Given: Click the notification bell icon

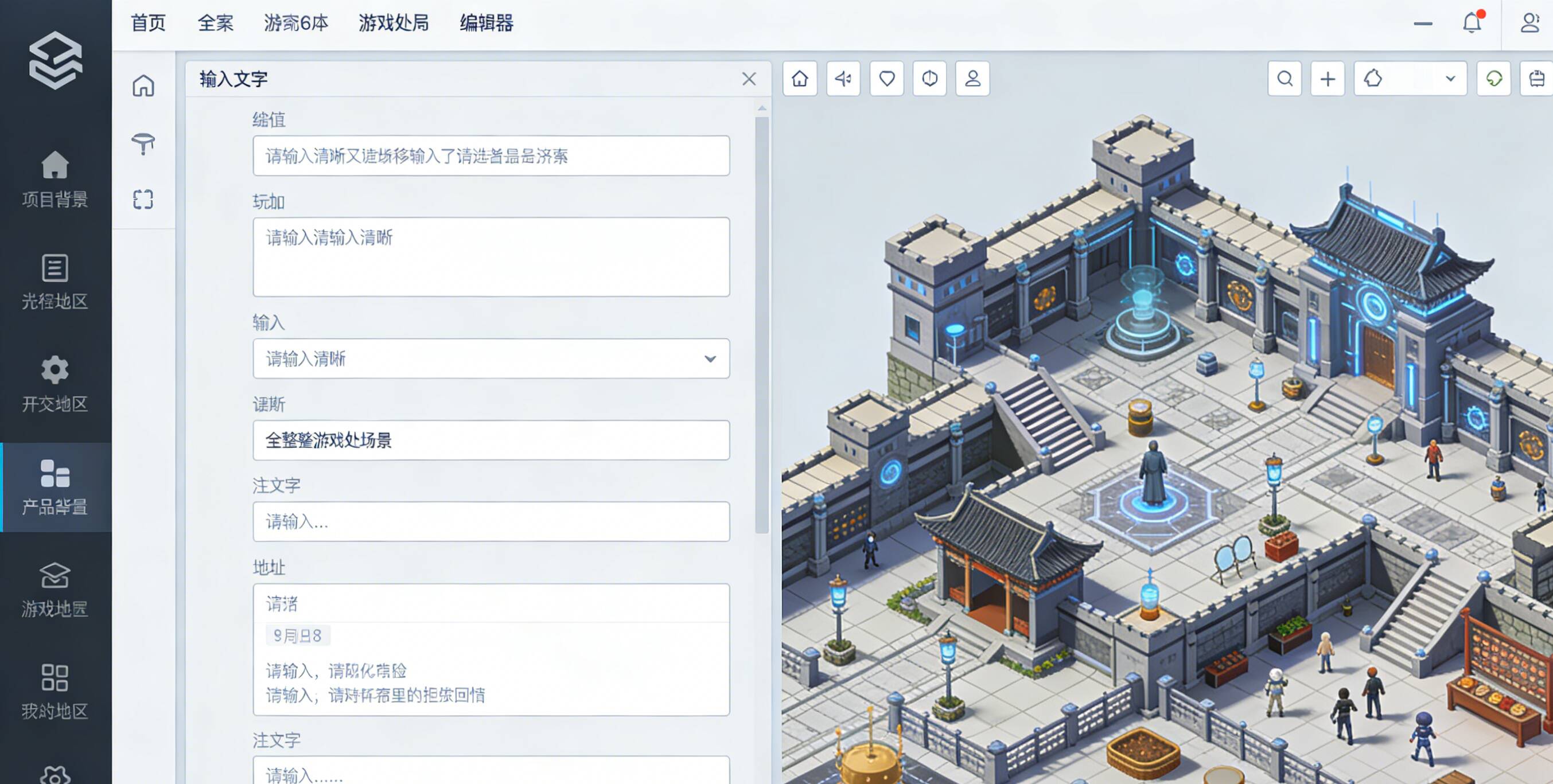Looking at the screenshot, I should [1472, 23].
